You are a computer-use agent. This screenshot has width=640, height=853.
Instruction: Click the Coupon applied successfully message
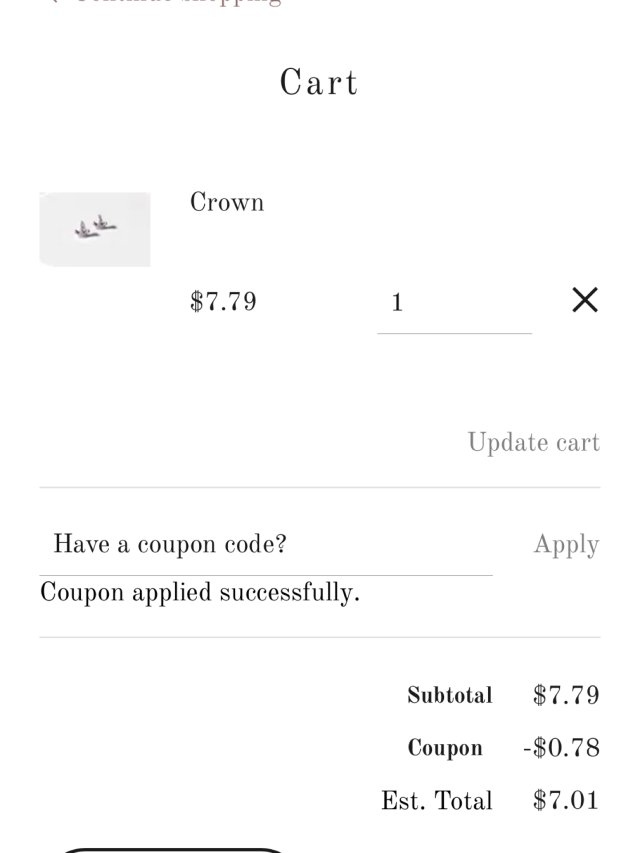tap(200, 593)
